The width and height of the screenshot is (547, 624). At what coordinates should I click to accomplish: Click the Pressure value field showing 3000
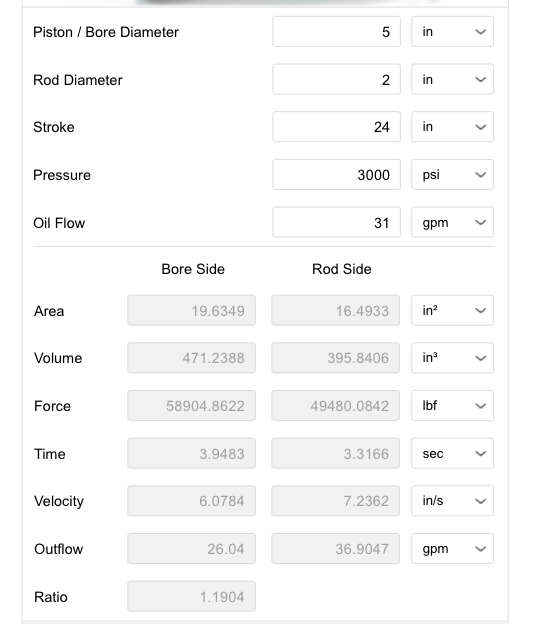337,175
